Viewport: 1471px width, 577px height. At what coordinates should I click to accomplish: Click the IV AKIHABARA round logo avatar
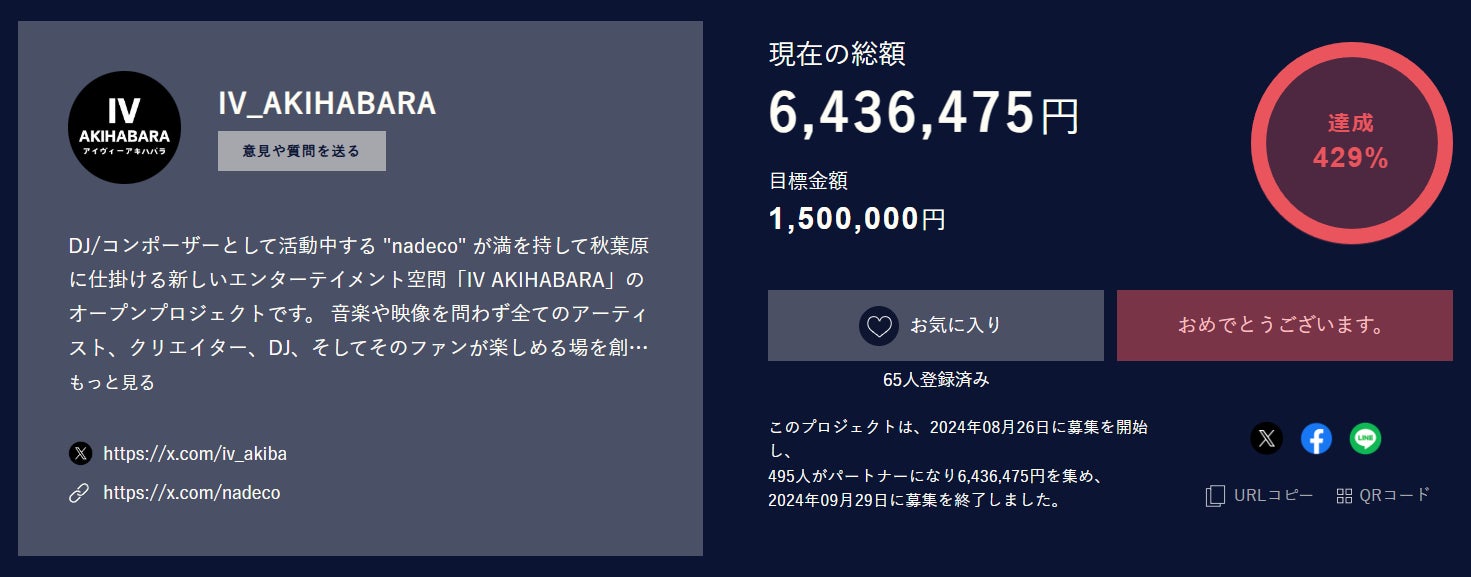124,127
